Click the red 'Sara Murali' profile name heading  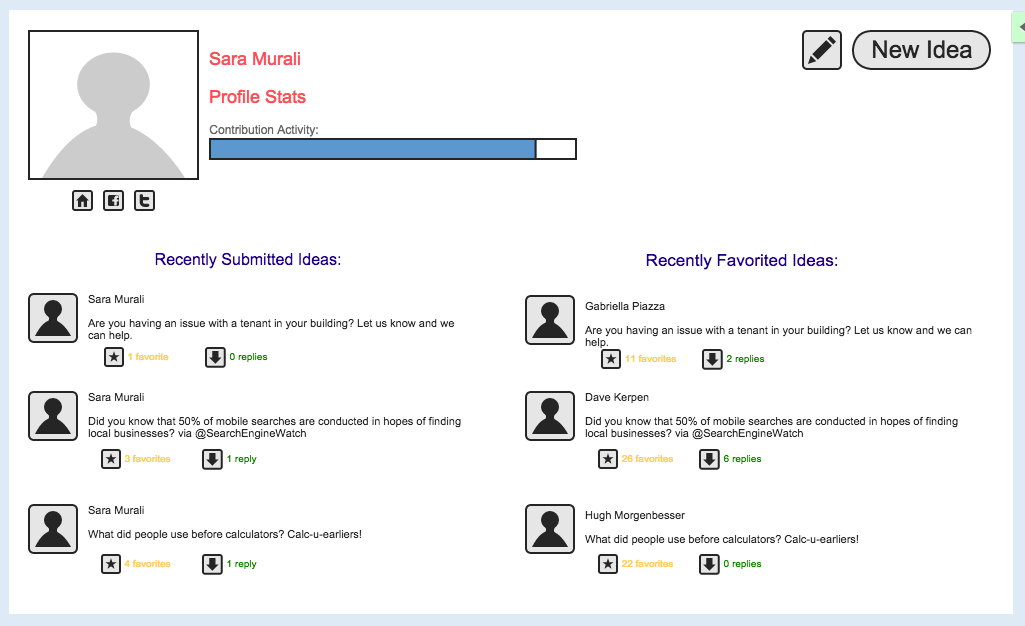click(255, 59)
